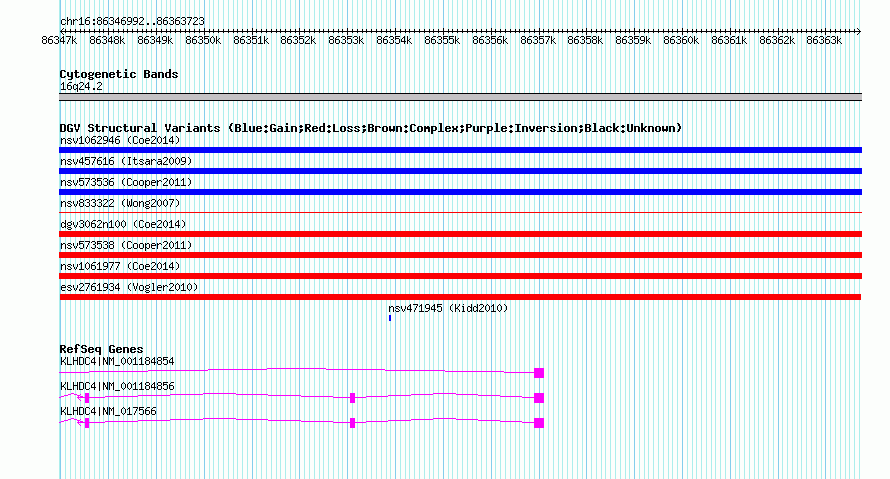Click the middle exon of KLHDC4 NM_001184856

coord(352,398)
